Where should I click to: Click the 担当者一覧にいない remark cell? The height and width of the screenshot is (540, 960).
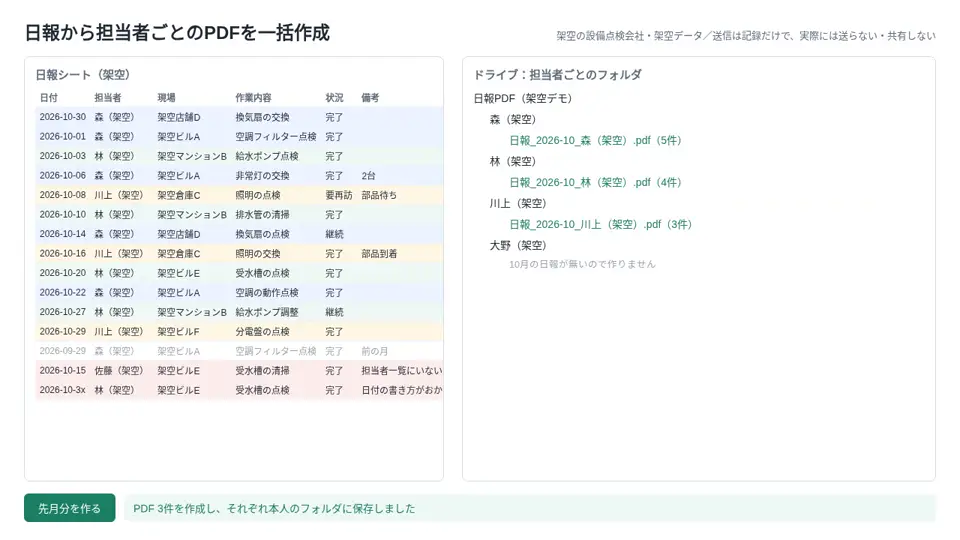402,371
